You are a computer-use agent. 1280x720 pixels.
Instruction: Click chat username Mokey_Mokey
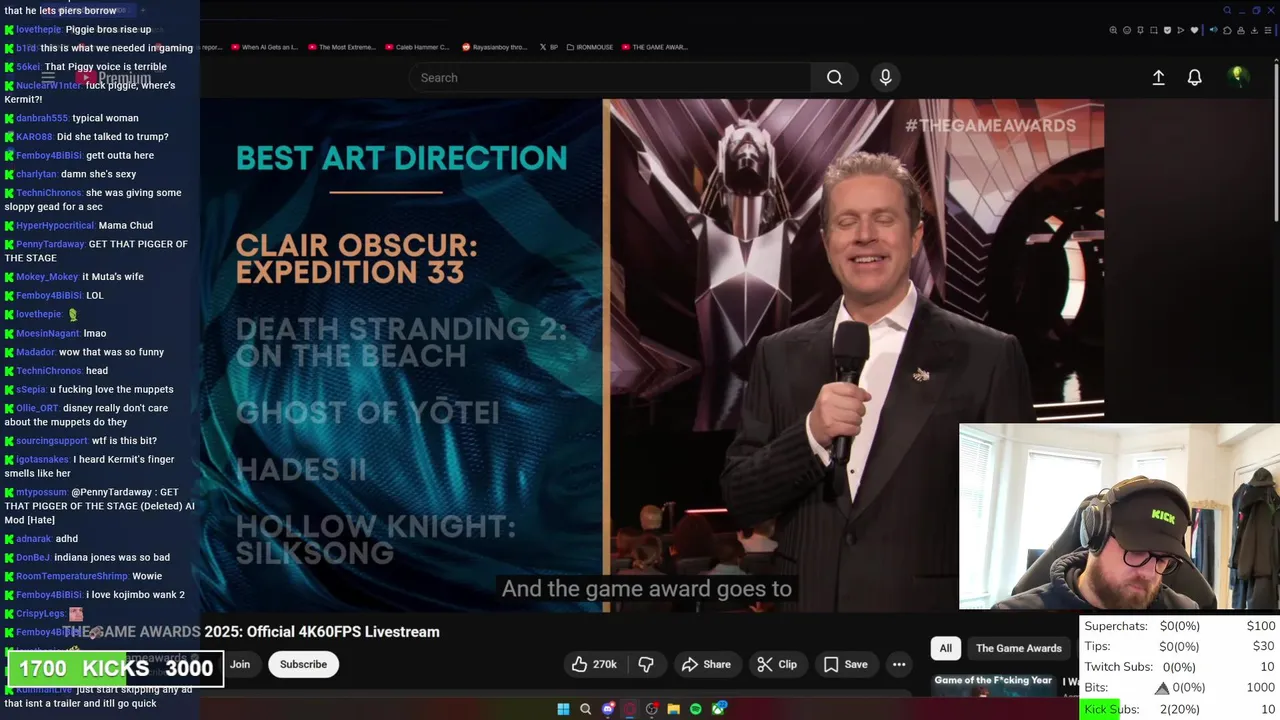pyautogui.click(x=47, y=277)
